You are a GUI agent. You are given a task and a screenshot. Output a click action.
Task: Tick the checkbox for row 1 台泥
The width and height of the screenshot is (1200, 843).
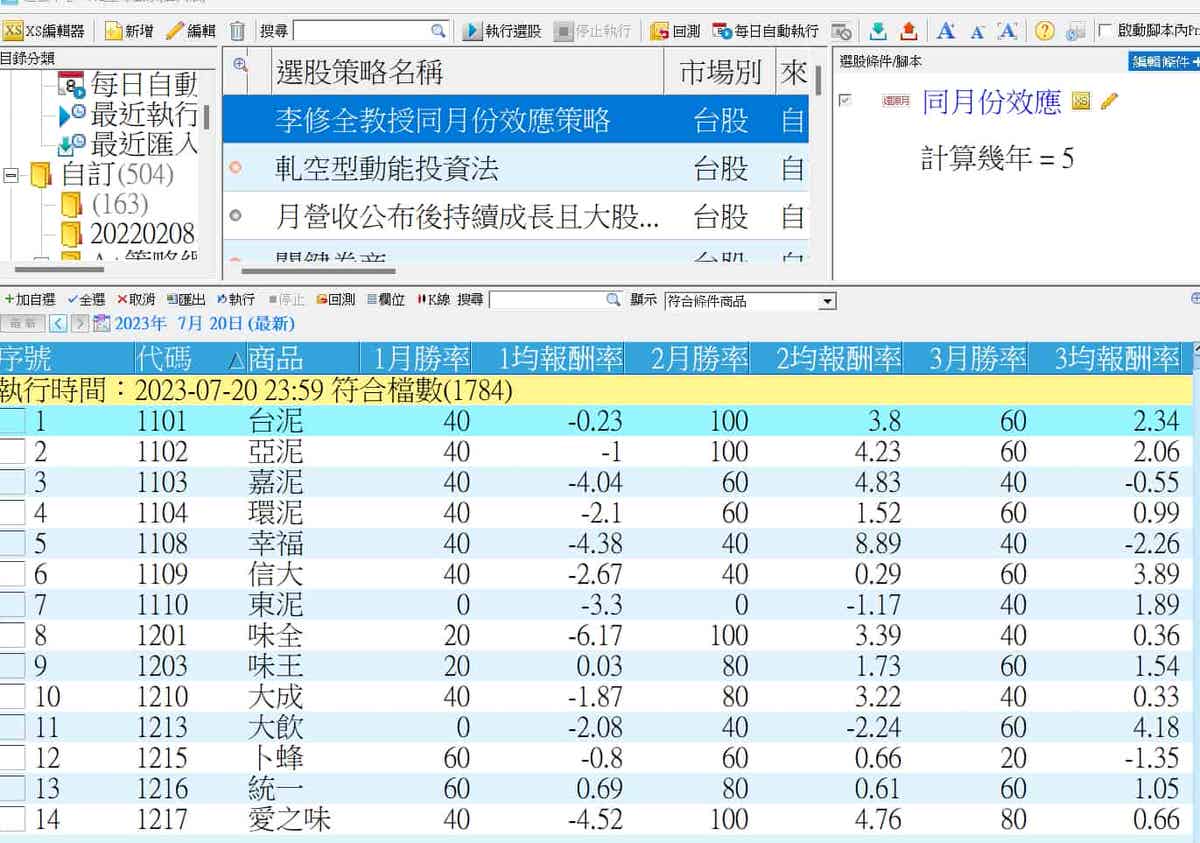point(13,421)
